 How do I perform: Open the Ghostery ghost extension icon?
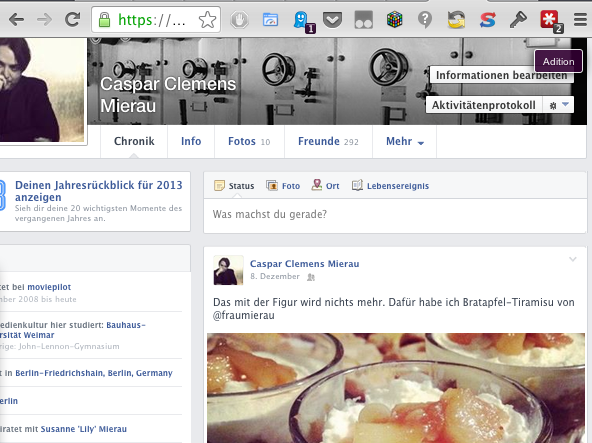click(302, 20)
